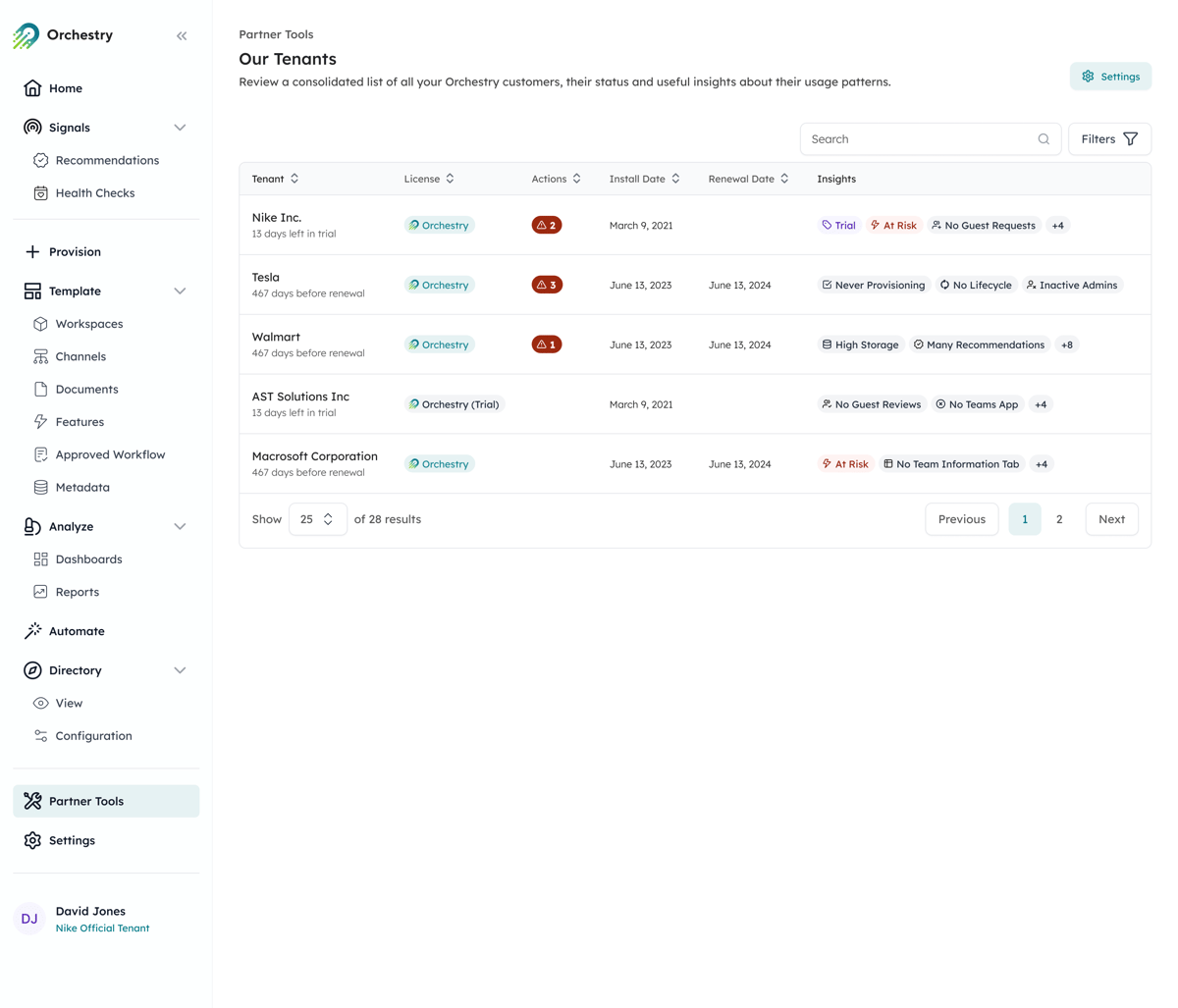Click Tesla actions badge showing 3
The height and width of the screenshot is (1008, 1178).
click(547, 285)
